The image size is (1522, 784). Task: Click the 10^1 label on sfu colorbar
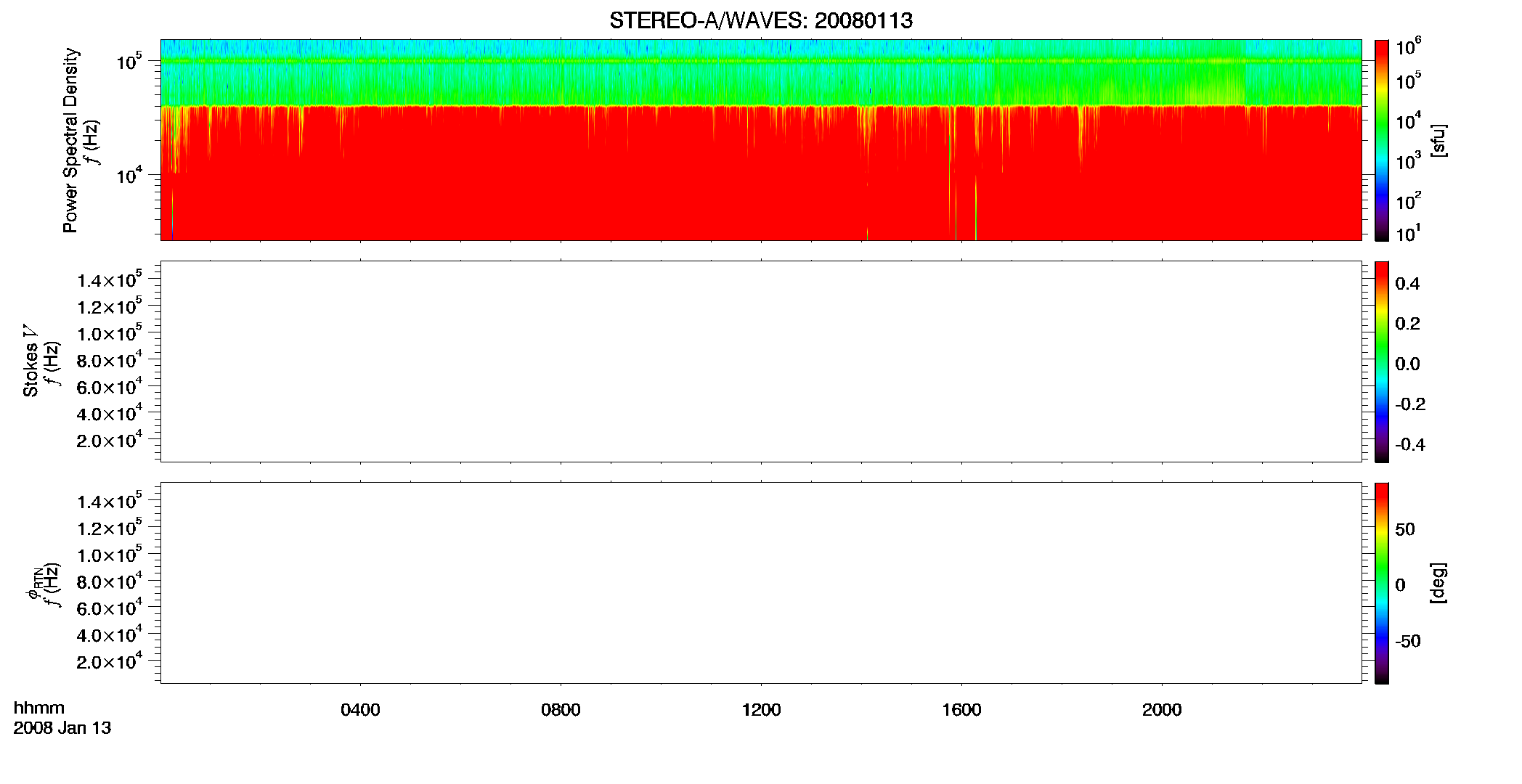tap(1409, 234)
